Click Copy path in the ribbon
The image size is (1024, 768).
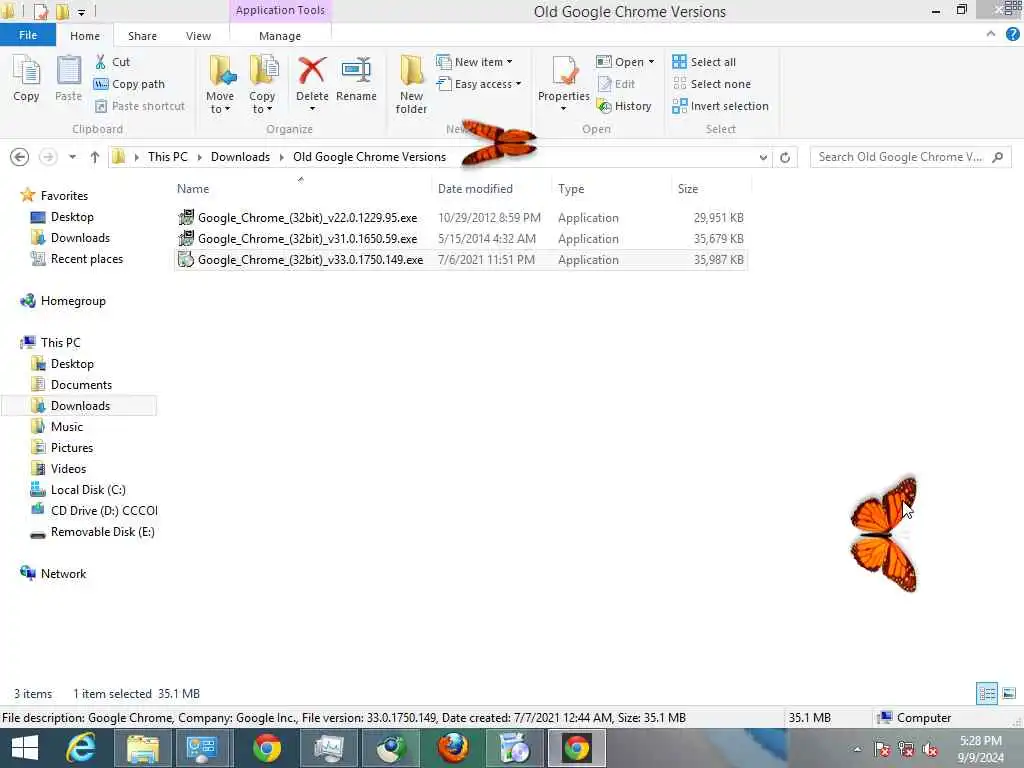point(129,84)
